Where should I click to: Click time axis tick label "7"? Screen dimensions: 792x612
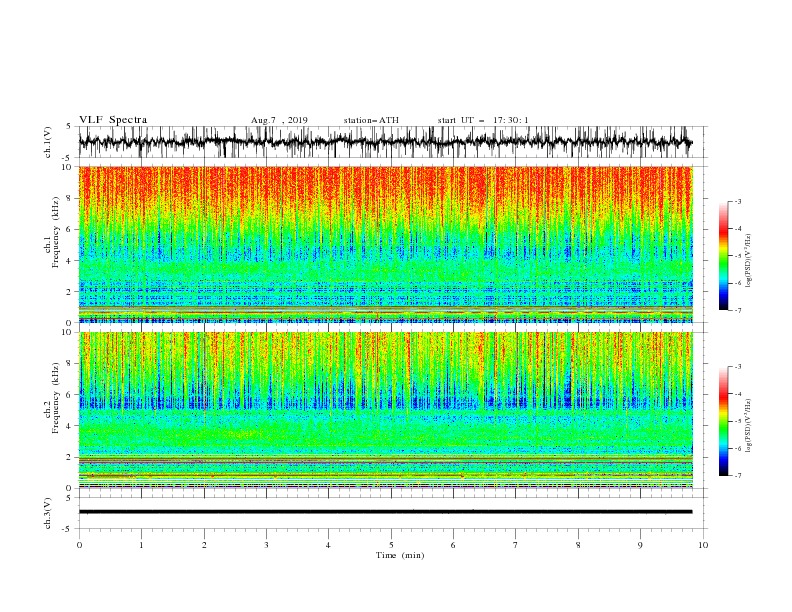click(x=516, y=545)
